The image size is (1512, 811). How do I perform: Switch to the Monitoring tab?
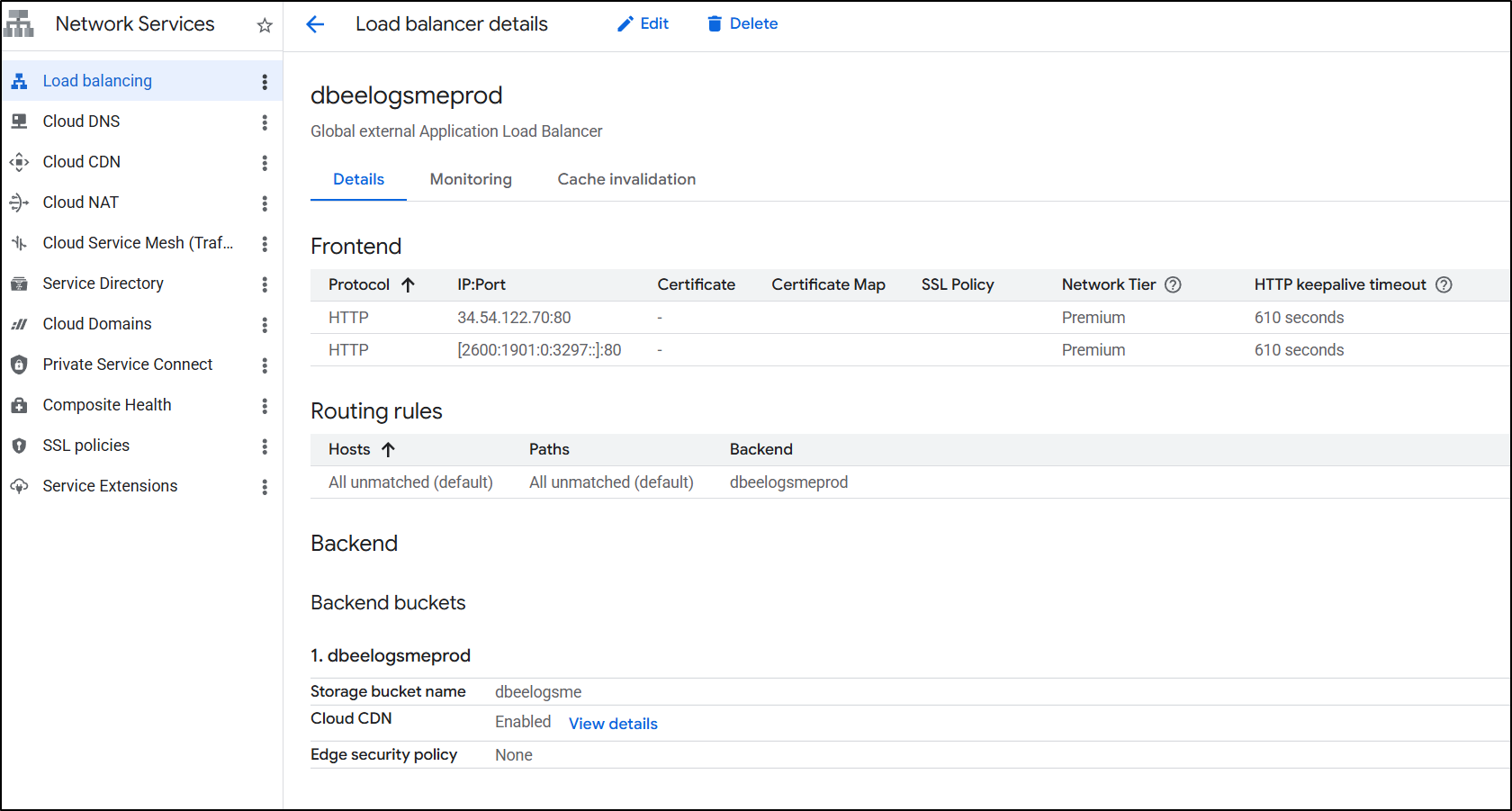coord(471,179)
